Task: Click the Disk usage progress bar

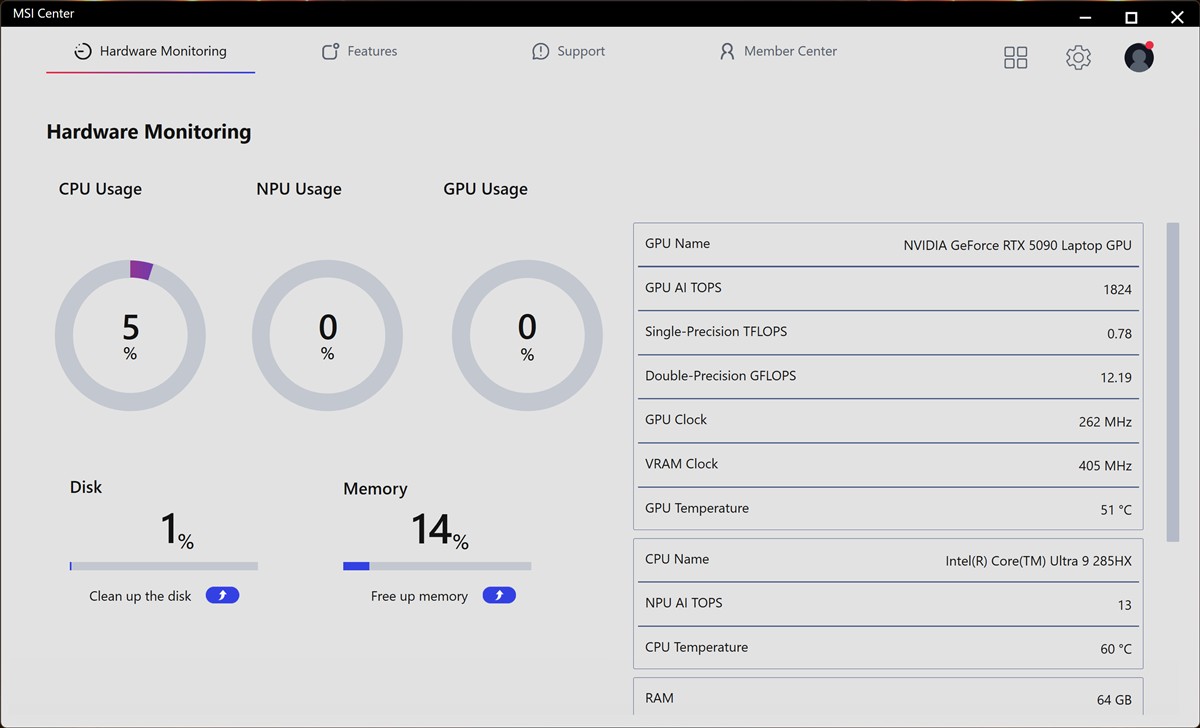Action: tap(164, 566)
